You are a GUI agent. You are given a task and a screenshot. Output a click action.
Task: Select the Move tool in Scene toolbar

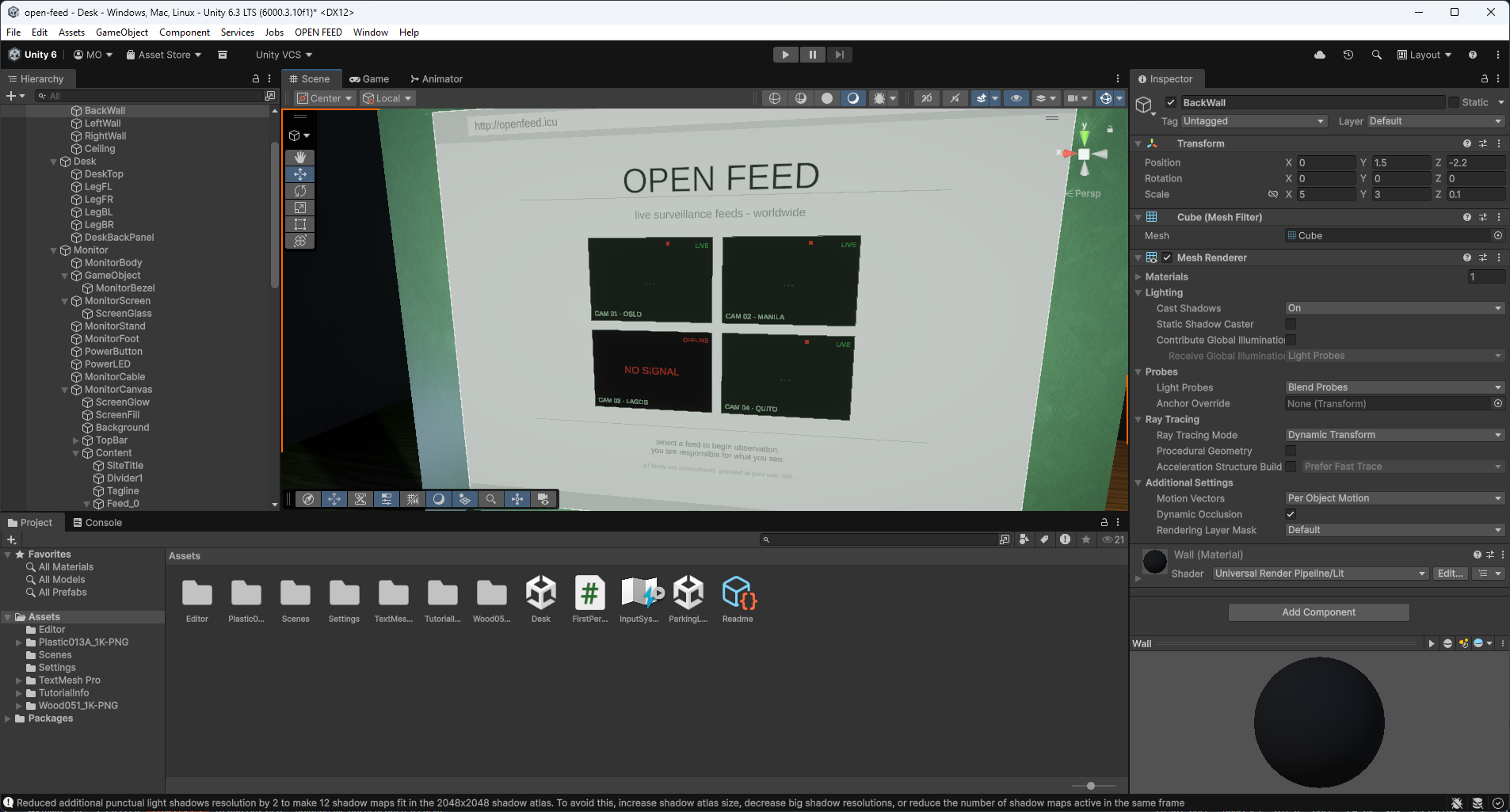tap(300, 174)
